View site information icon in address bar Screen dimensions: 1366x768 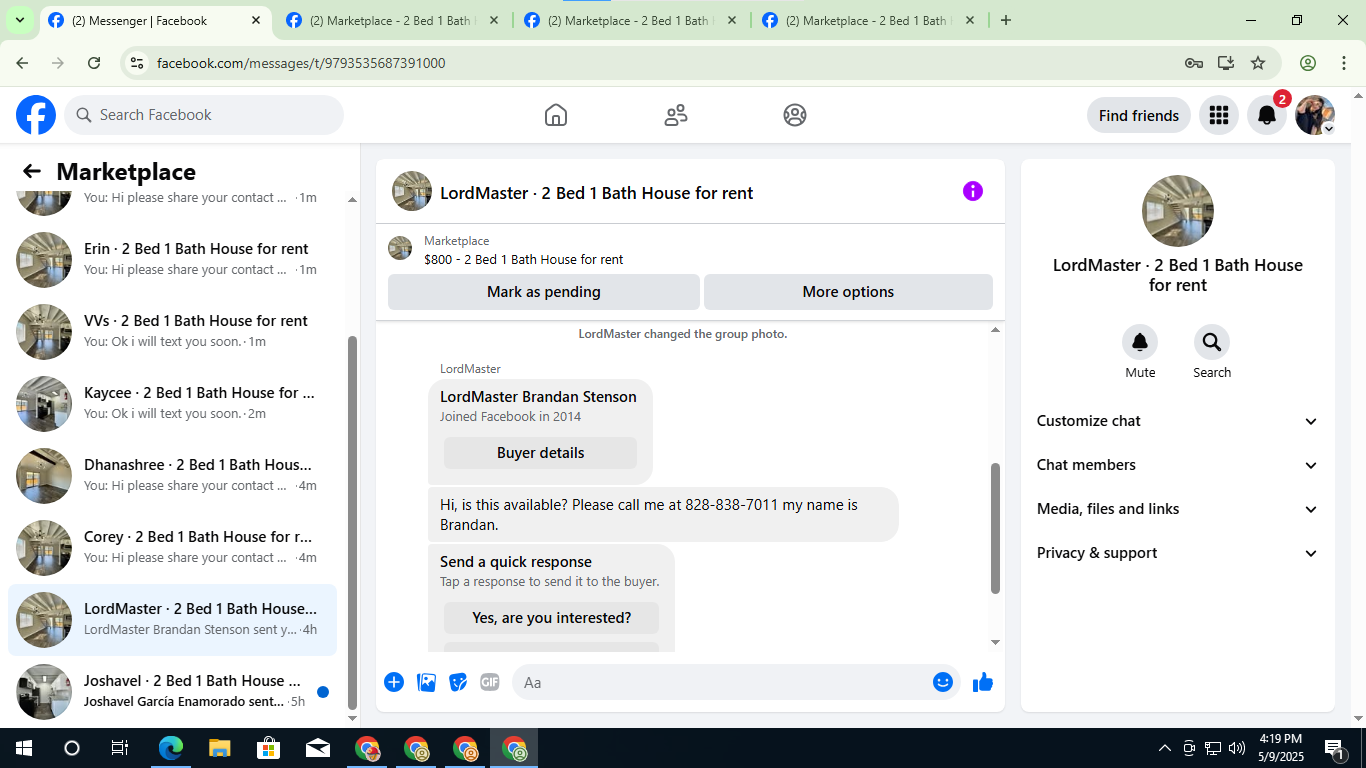pyautogui.click(x=138, y=63)
